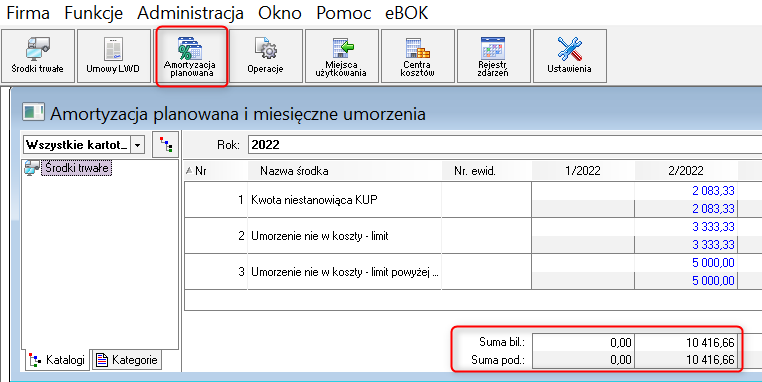Expand the Wszystkie kartoteki dropdown

(x=138, y=145)
